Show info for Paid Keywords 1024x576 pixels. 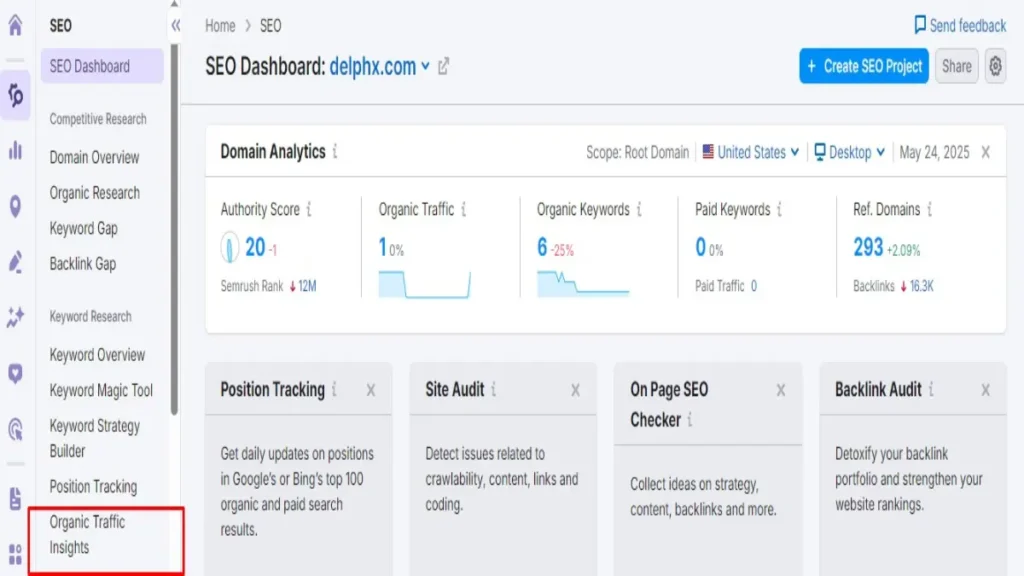click(780, 209)
